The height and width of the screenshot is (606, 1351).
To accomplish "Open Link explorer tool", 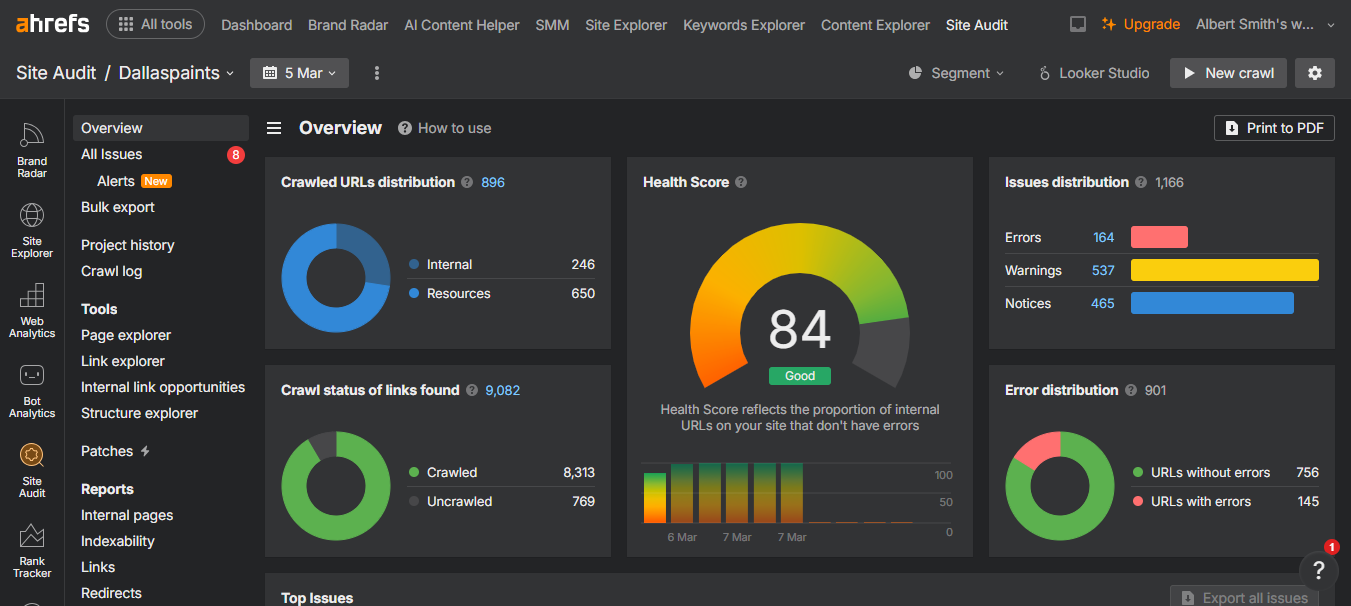I will pyautogui.click(x=123, y=361).
